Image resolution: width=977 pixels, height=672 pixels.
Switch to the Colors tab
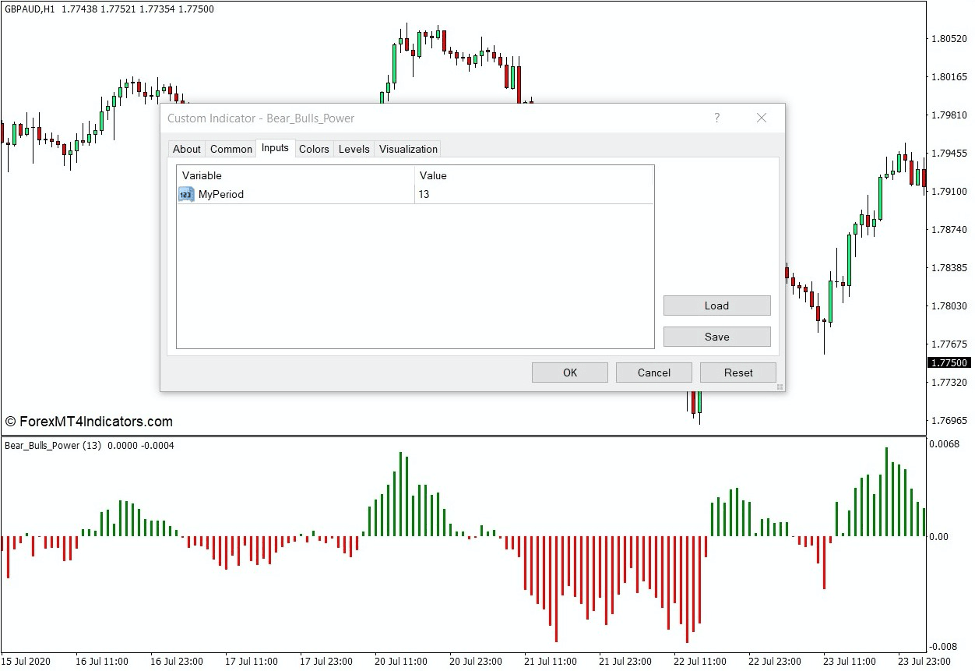coord(313,148)
